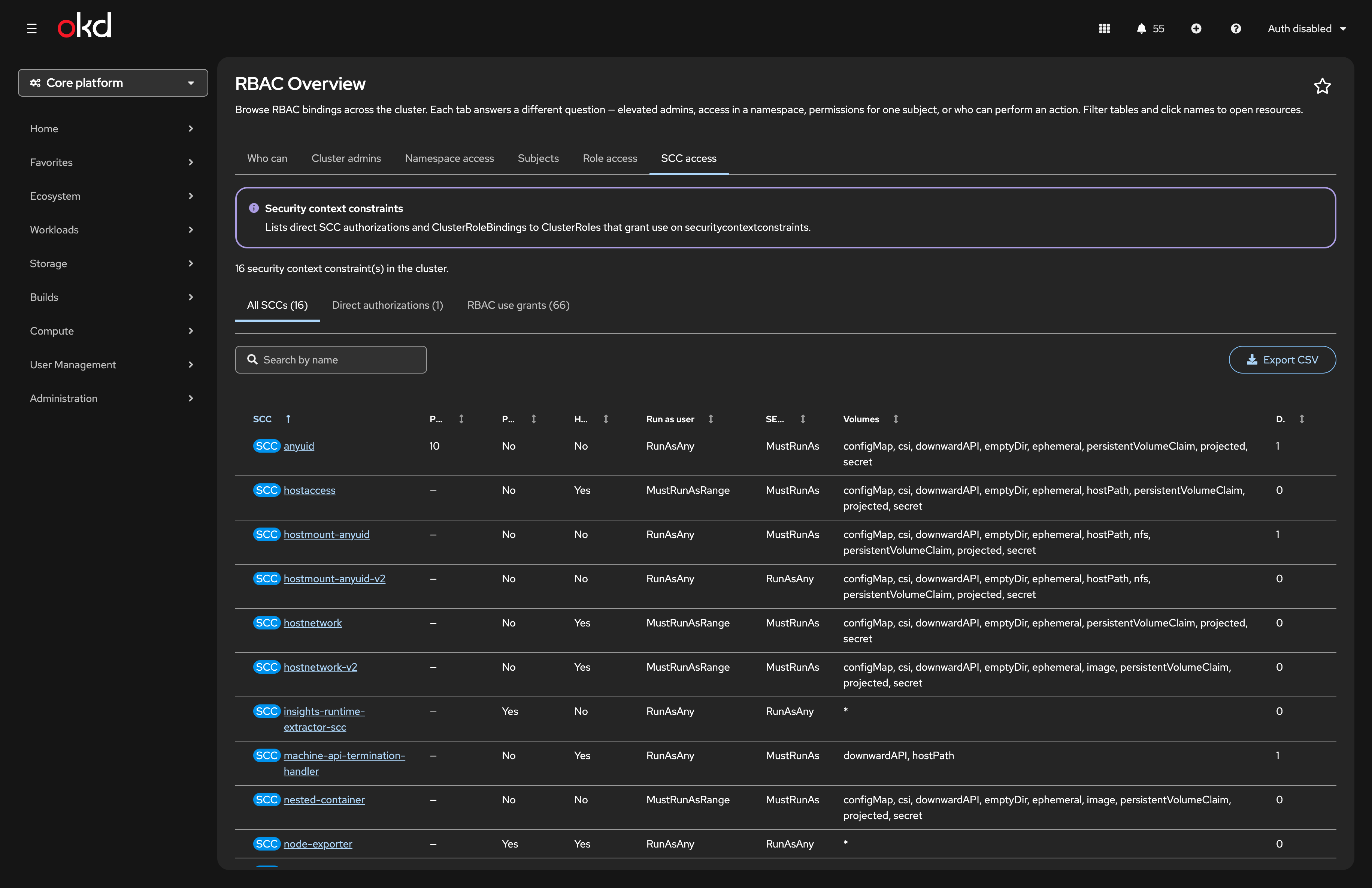Image resolution: width=1372 pixels, height=888 pixels.
Task: Click the search magnifier icon
Action: click(x=252, y=359)
